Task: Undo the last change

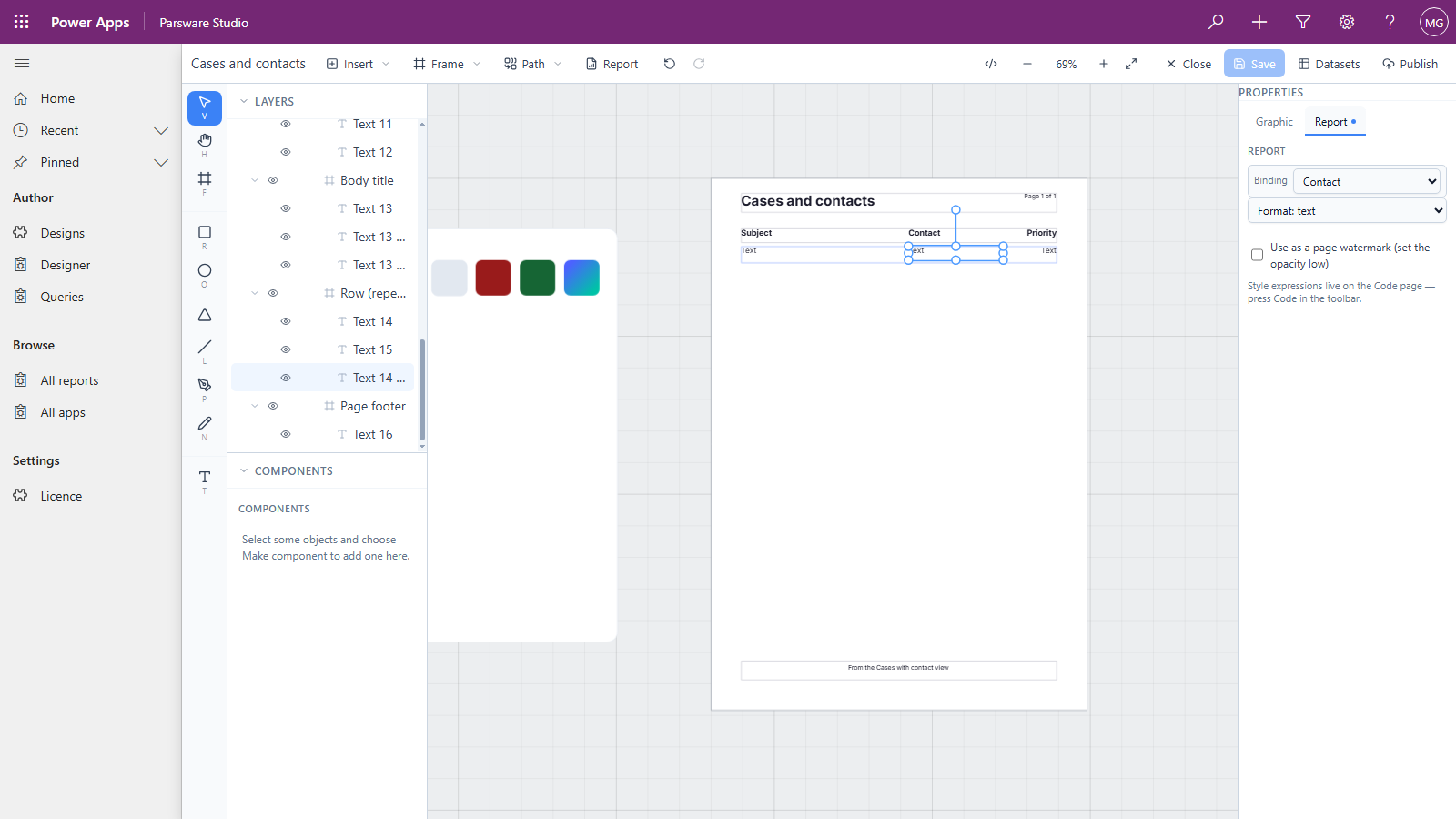Action: (x=670, y=64)
